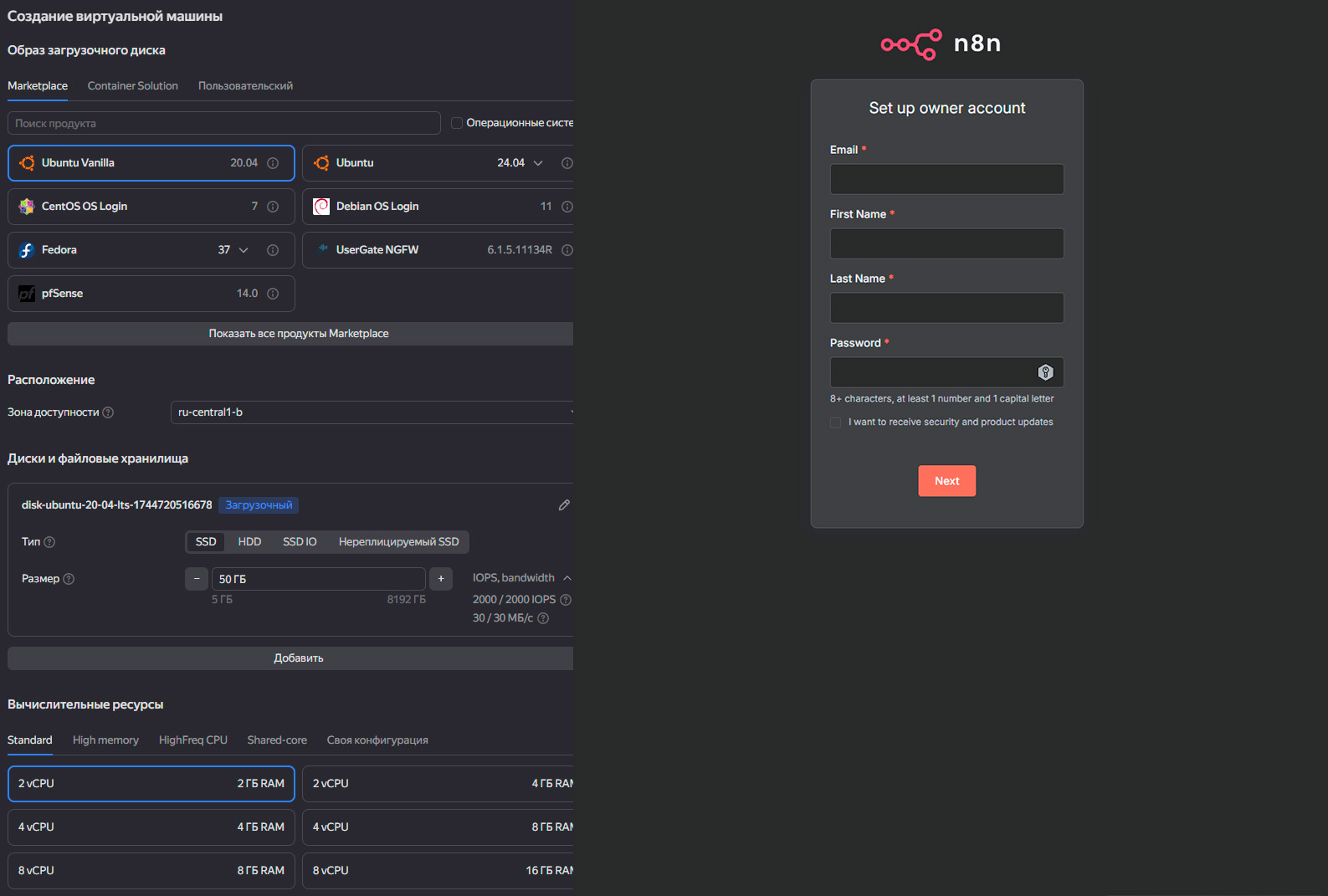The width and height of the screenshot is (1328, 896).
Task: Click the Last Name input field
Action: point(946,308)
